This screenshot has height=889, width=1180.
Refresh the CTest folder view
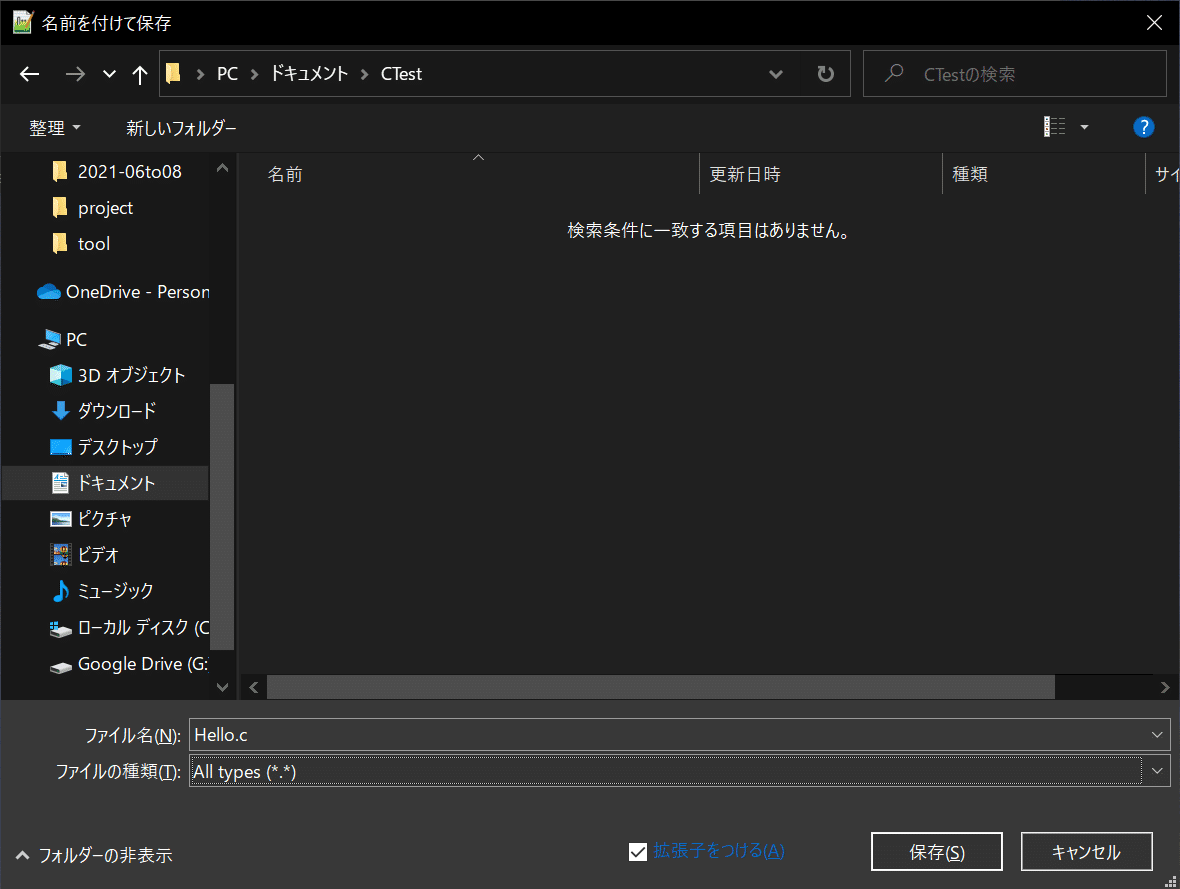pos(826,74)
